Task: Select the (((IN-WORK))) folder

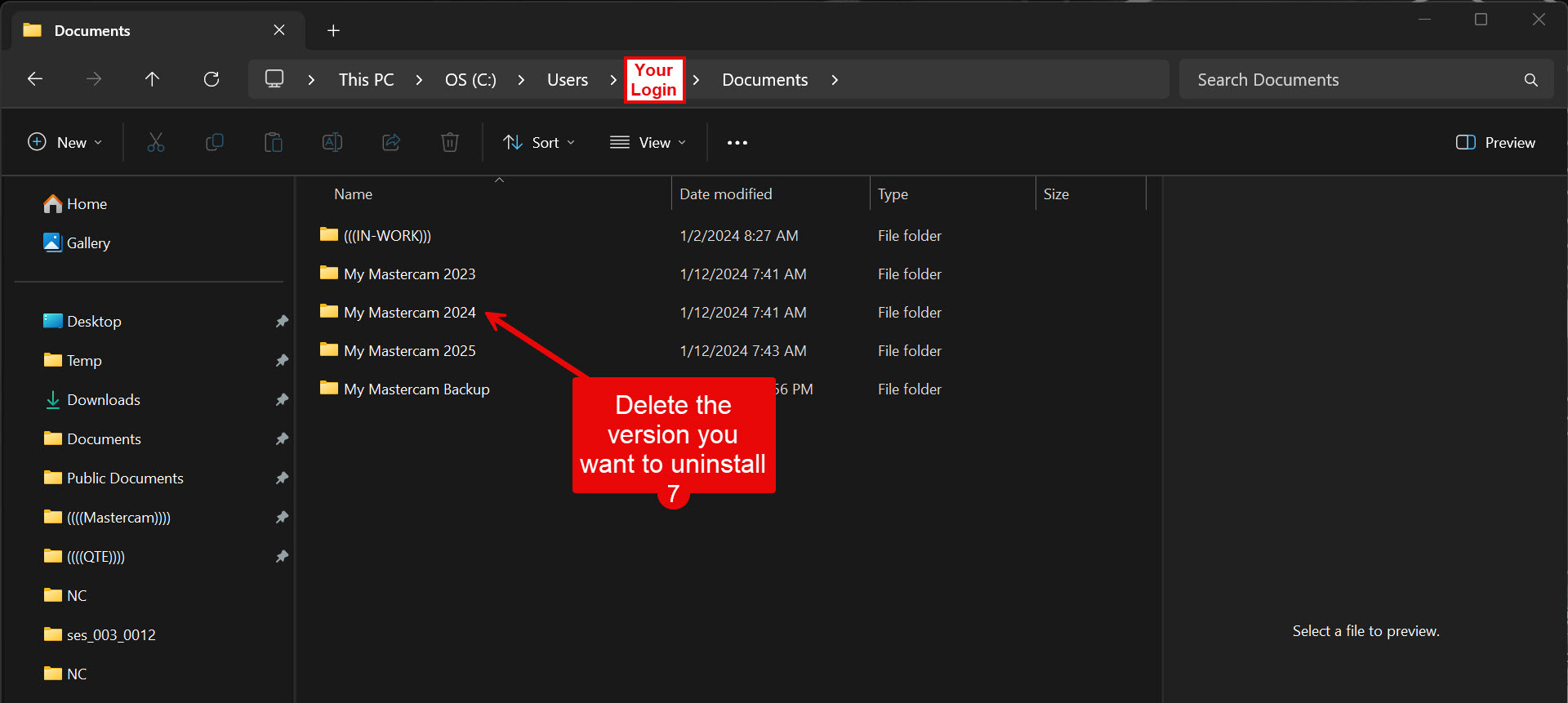Action: pyautogui.click(x=387, y=236)
